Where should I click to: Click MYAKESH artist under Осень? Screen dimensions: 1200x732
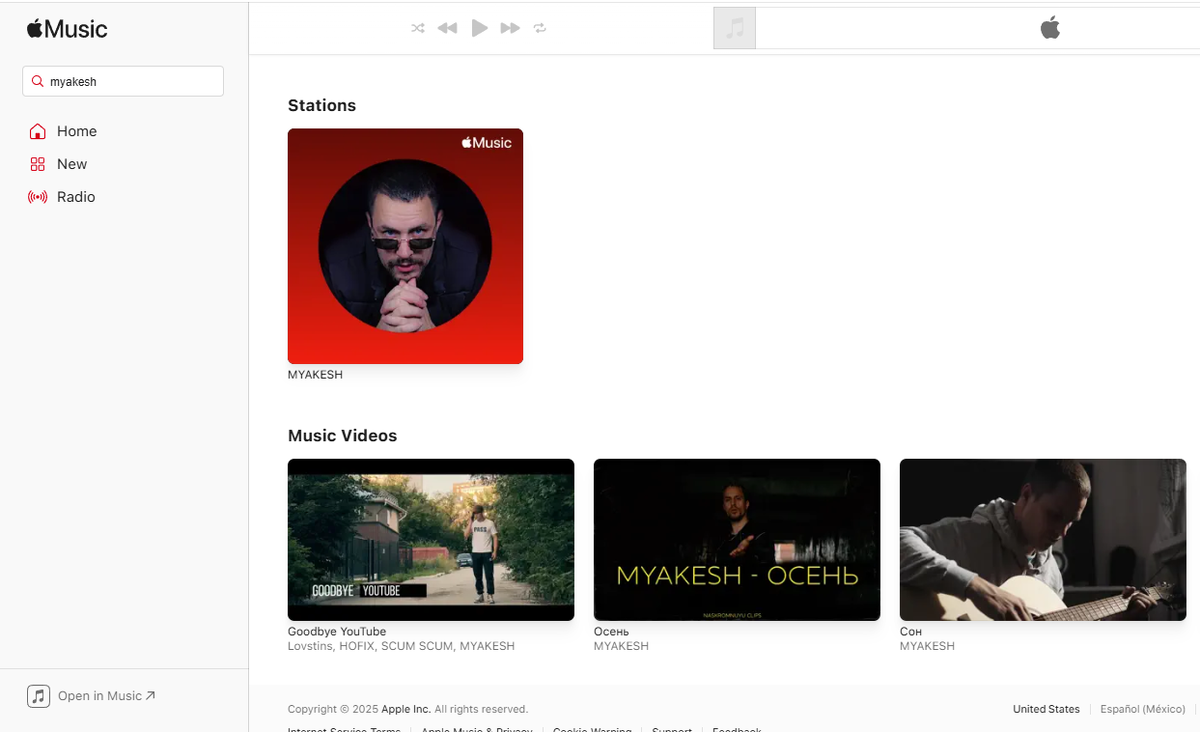621,646
